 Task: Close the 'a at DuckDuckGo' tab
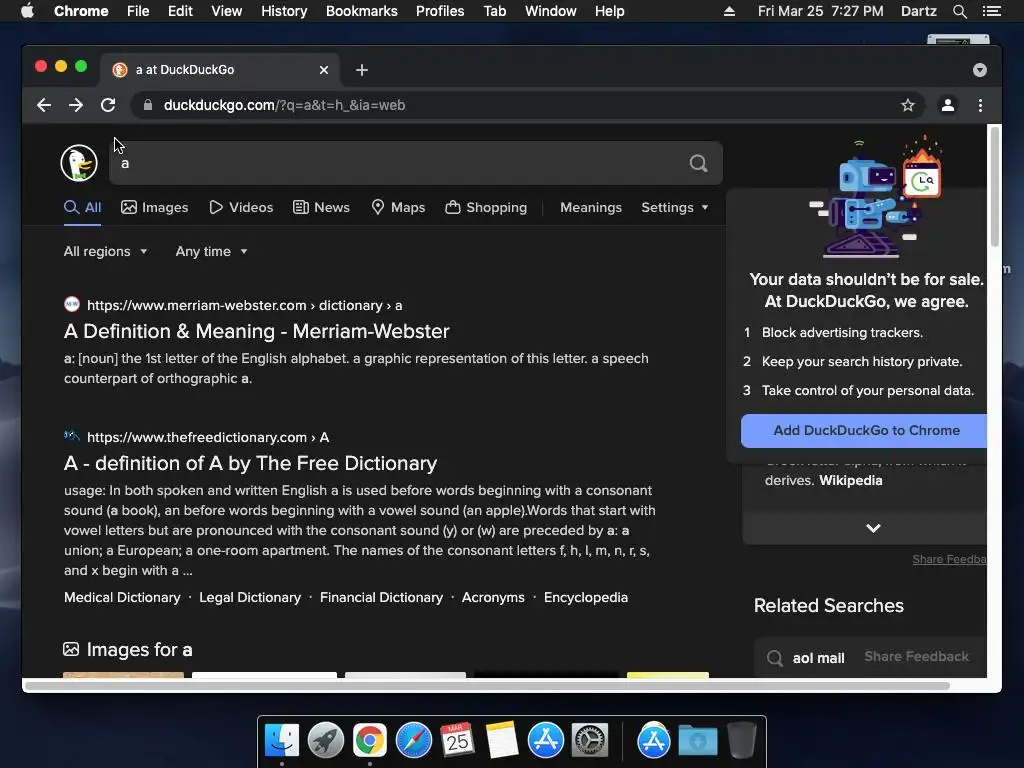pos(324,70)
